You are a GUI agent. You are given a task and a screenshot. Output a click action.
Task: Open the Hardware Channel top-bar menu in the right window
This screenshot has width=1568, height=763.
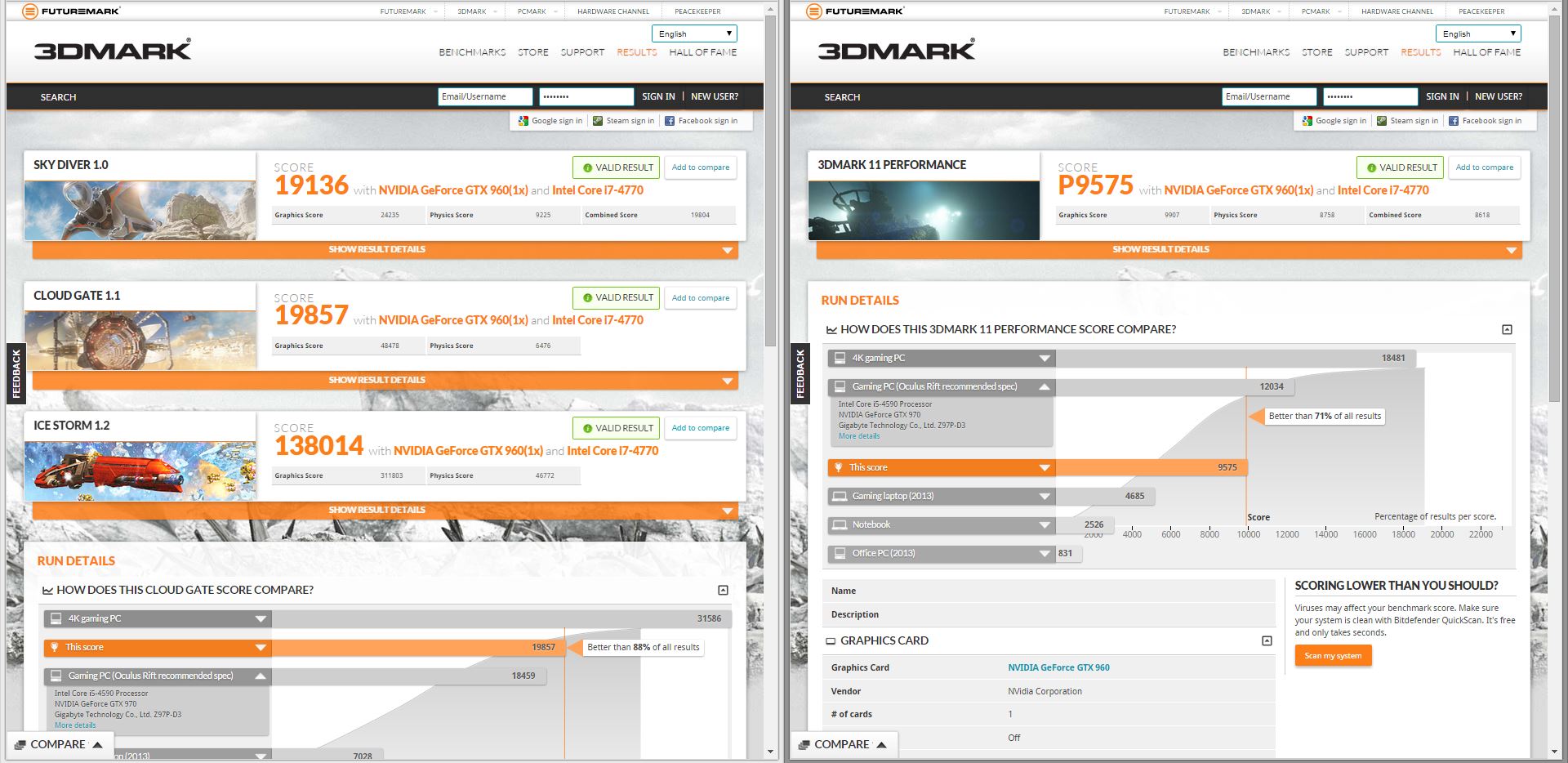pos(1397,11)
